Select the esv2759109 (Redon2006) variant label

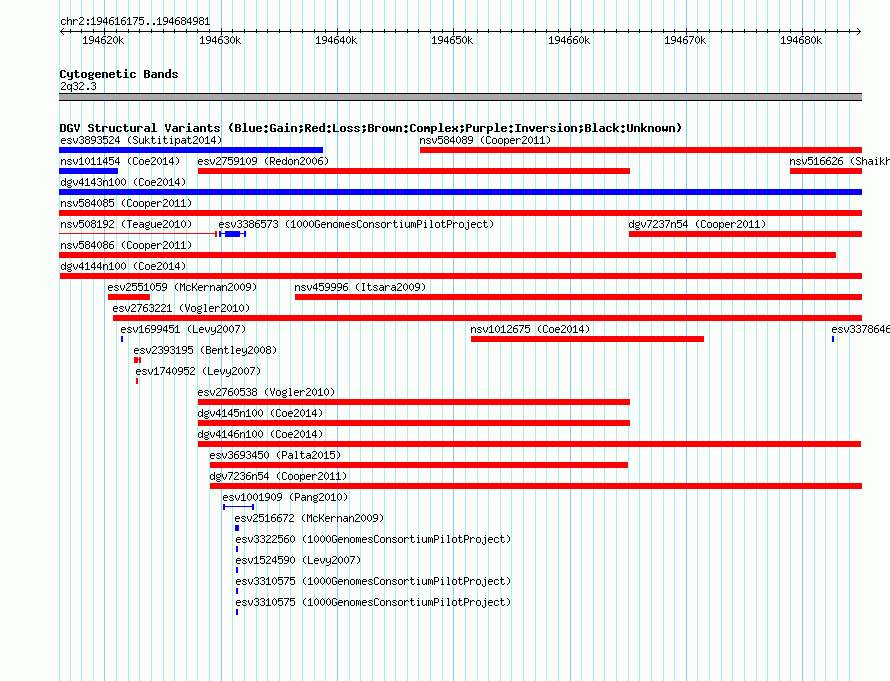(263, 161)
